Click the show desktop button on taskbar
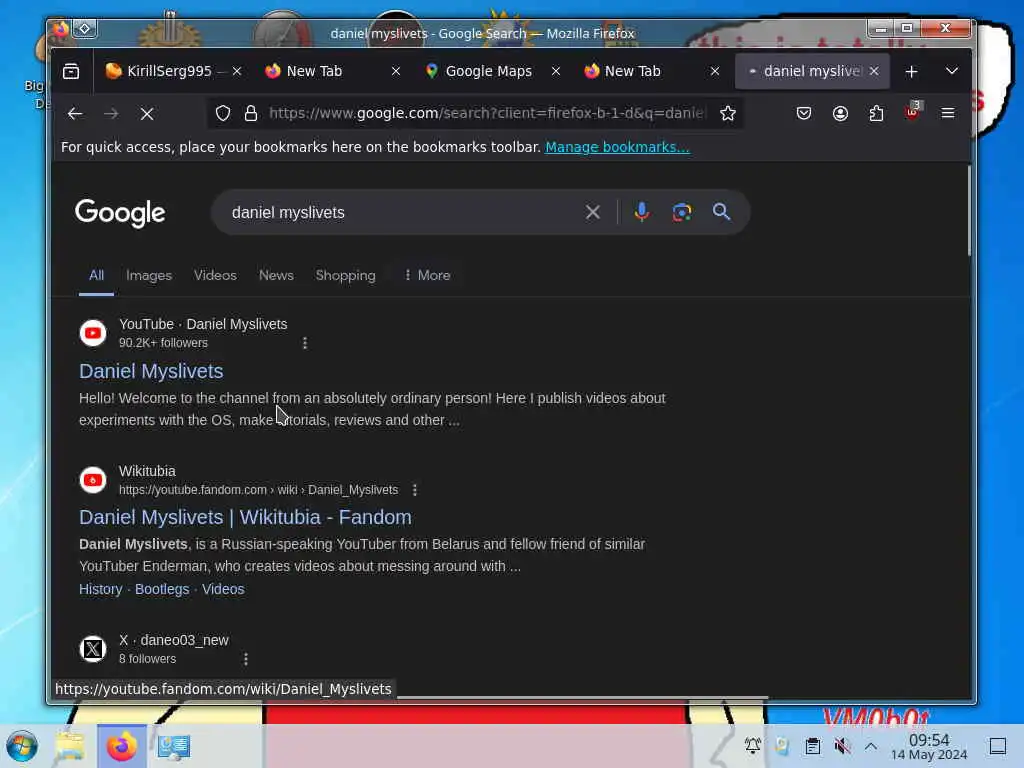The width and height of the screenshot is (1024, 768). (x=997, y=746)
